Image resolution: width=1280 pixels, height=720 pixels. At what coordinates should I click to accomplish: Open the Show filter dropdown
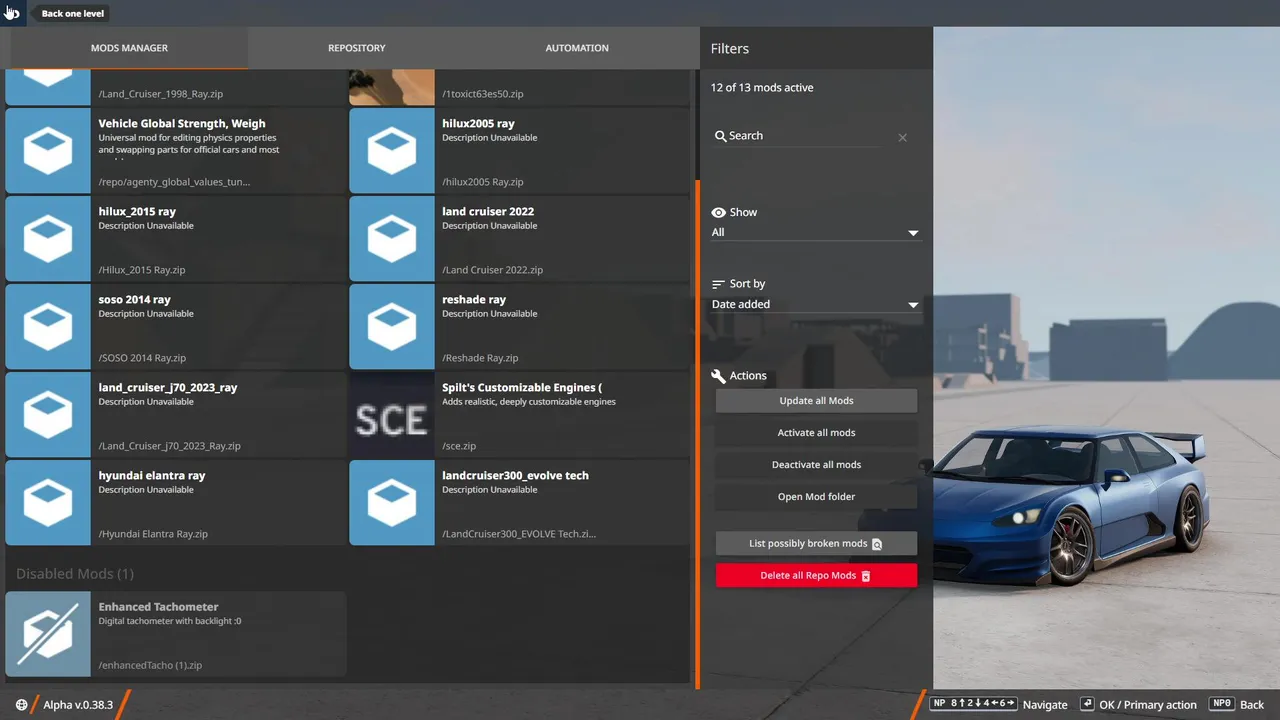pos(815,232)
